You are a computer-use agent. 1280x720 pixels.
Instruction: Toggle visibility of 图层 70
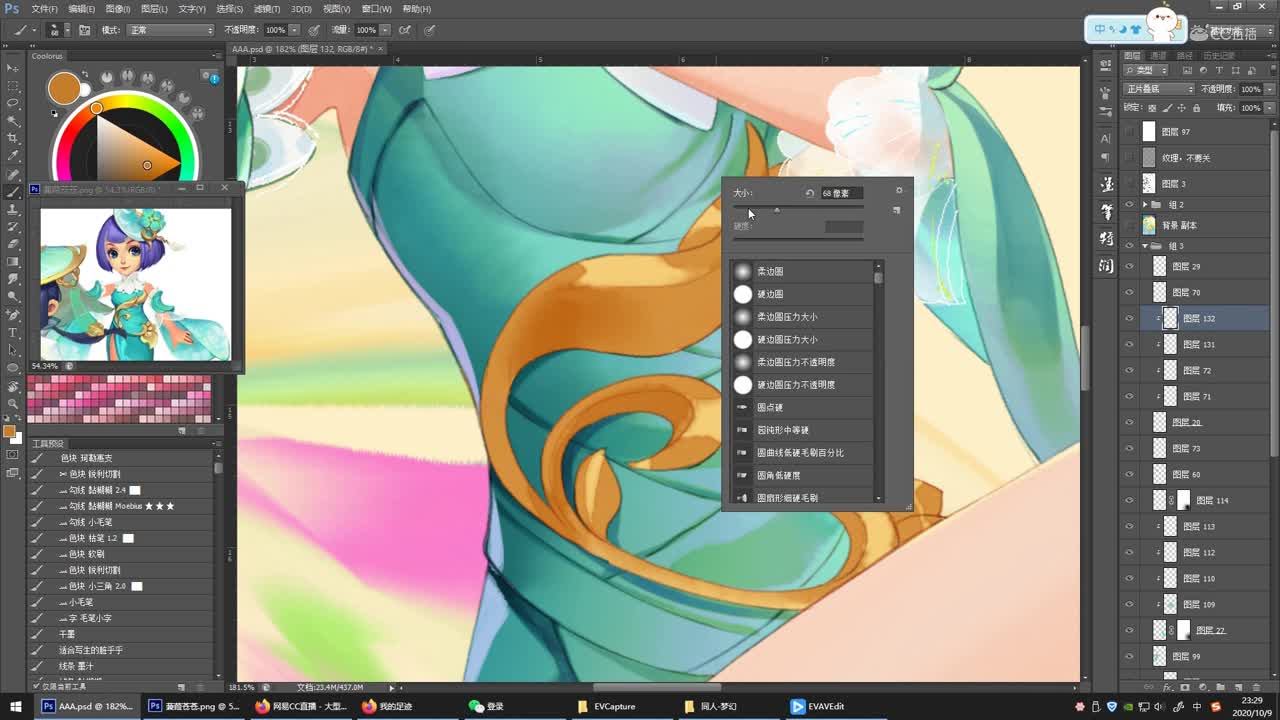pos(1129,292)
